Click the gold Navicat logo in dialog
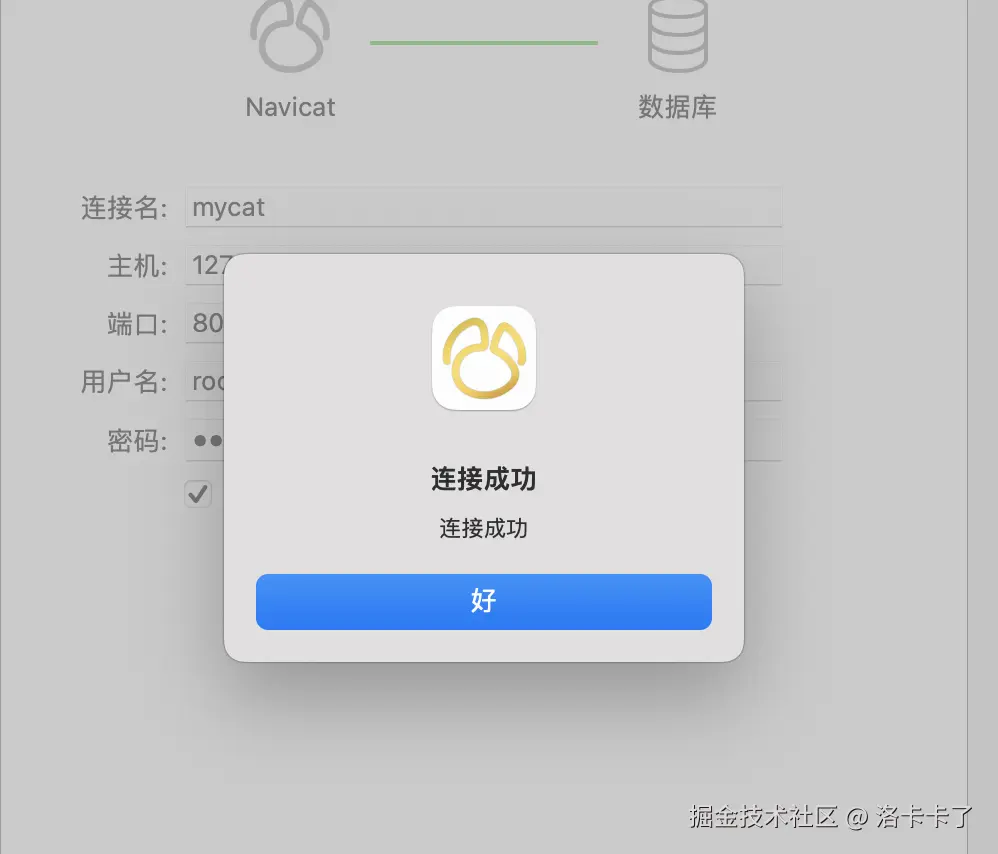 484,358
